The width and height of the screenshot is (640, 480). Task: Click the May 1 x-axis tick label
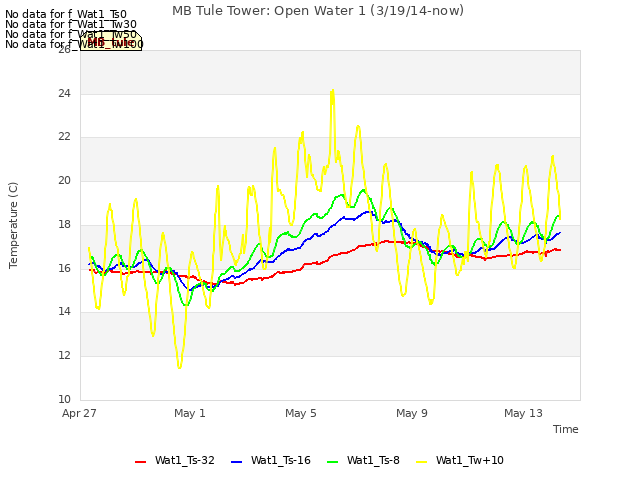pos(190,413)
